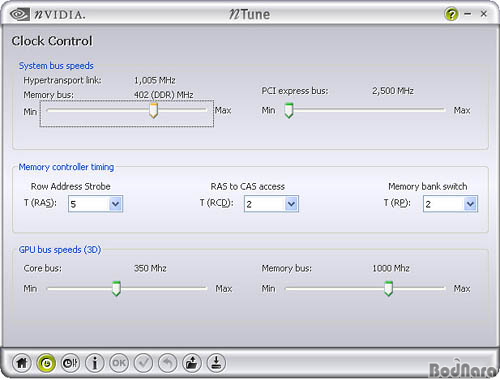The width and height of the screenshot is (500, 380).
Task: Click the nTune title text
Action: [x=249, y=14]
